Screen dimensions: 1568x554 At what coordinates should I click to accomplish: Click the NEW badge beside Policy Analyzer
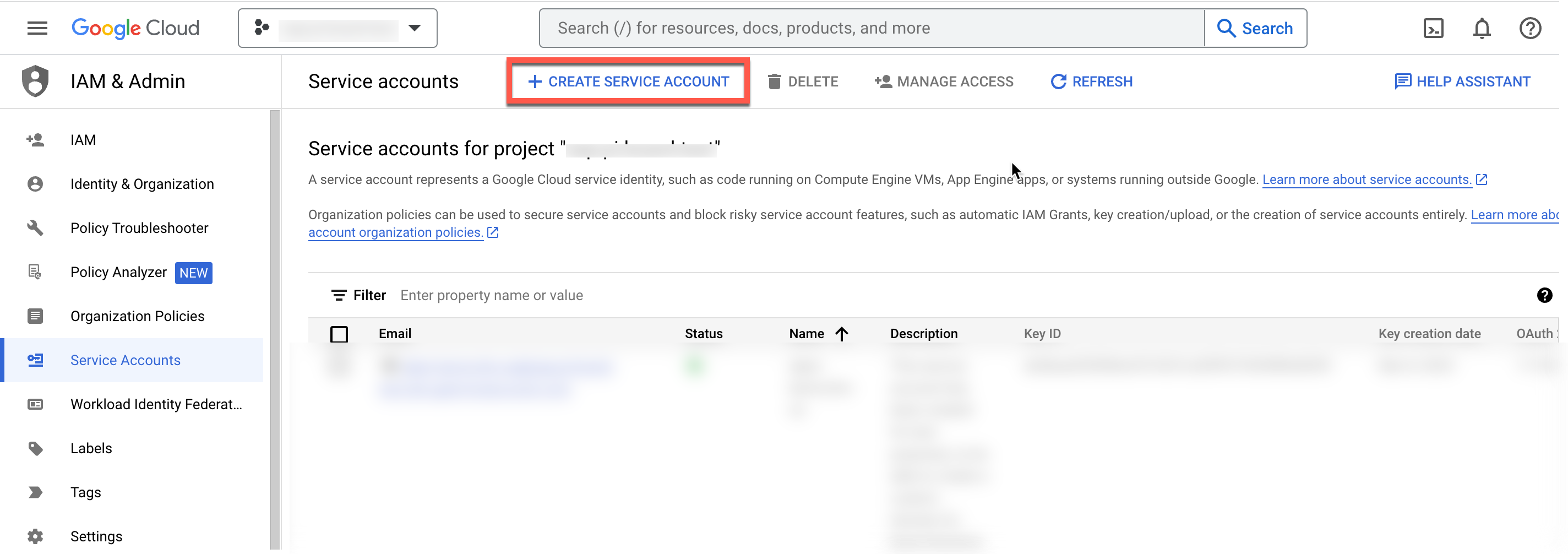194,273
